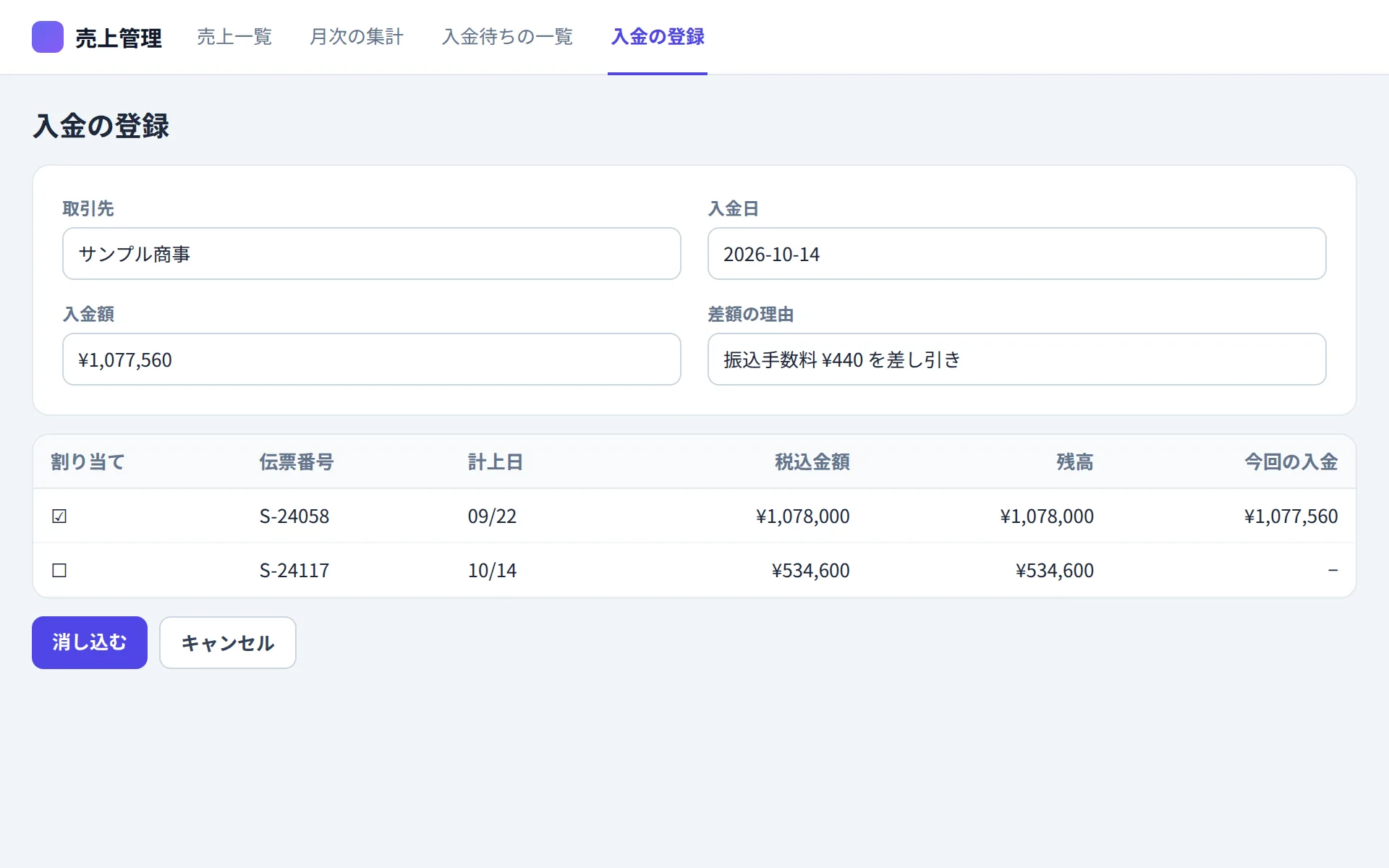The image size is (1389, 868).
Task: Click the 残高 column header
Action: [1075, 462]
